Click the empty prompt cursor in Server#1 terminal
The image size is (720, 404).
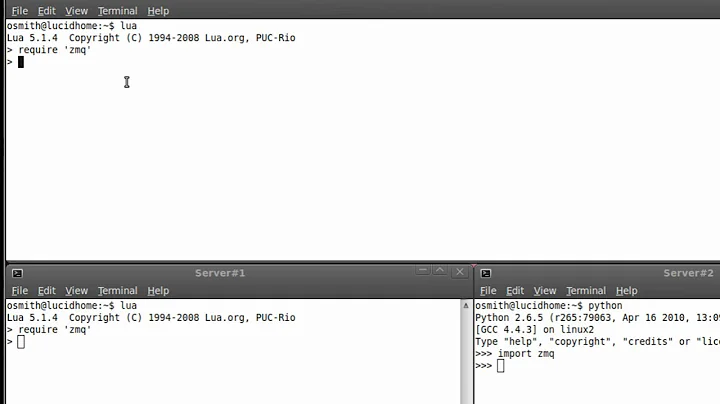click(x=21, y=342)
